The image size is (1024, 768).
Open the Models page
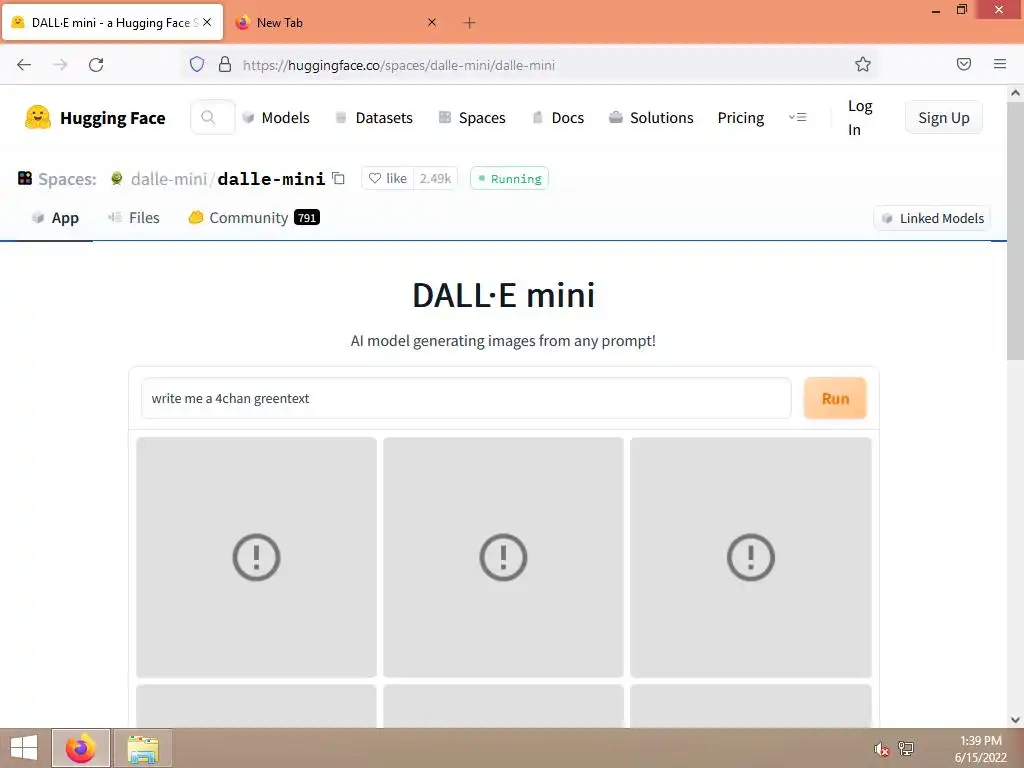(x=276, y=118)
